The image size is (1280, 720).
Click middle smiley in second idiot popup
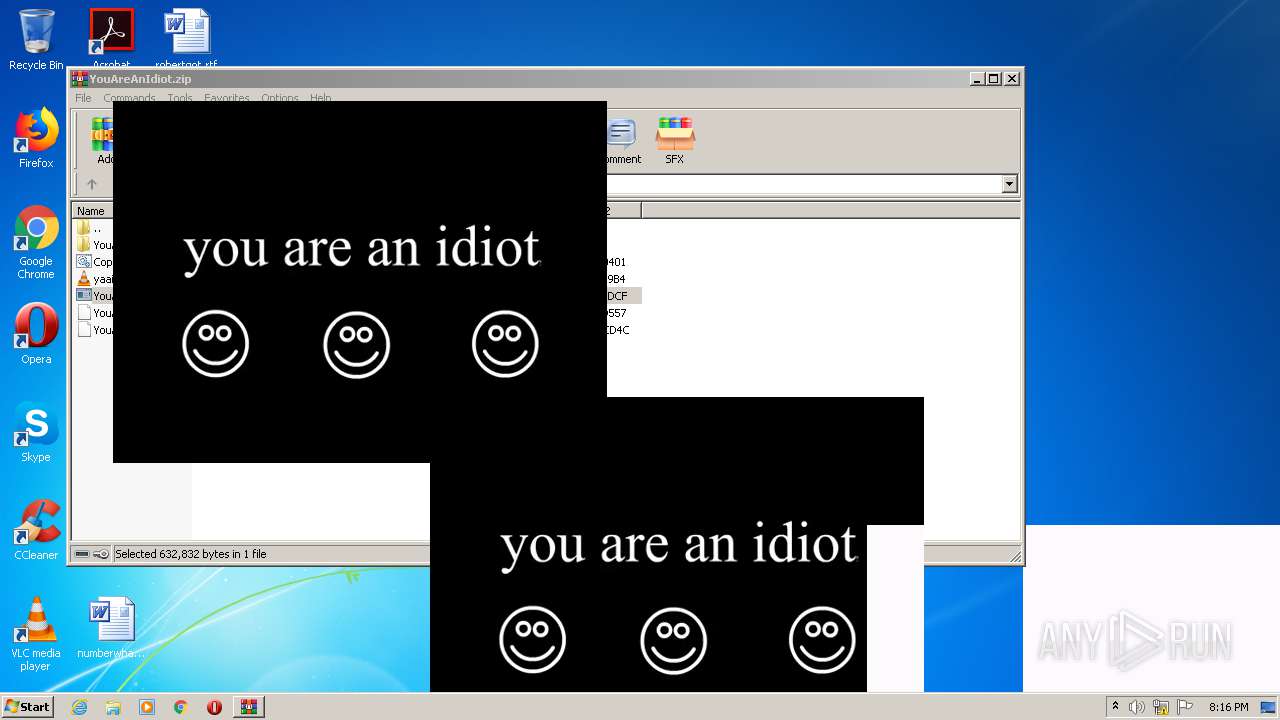673,640
